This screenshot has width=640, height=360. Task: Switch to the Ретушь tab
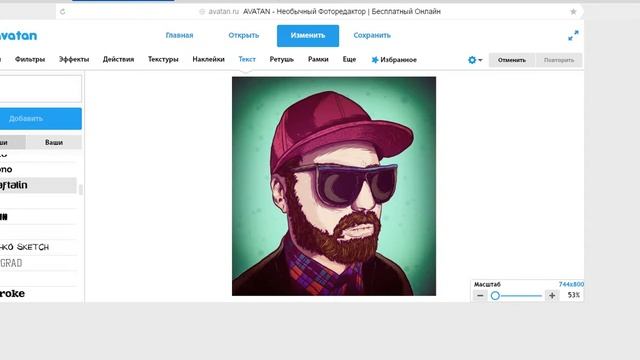(x=282, y=60)
